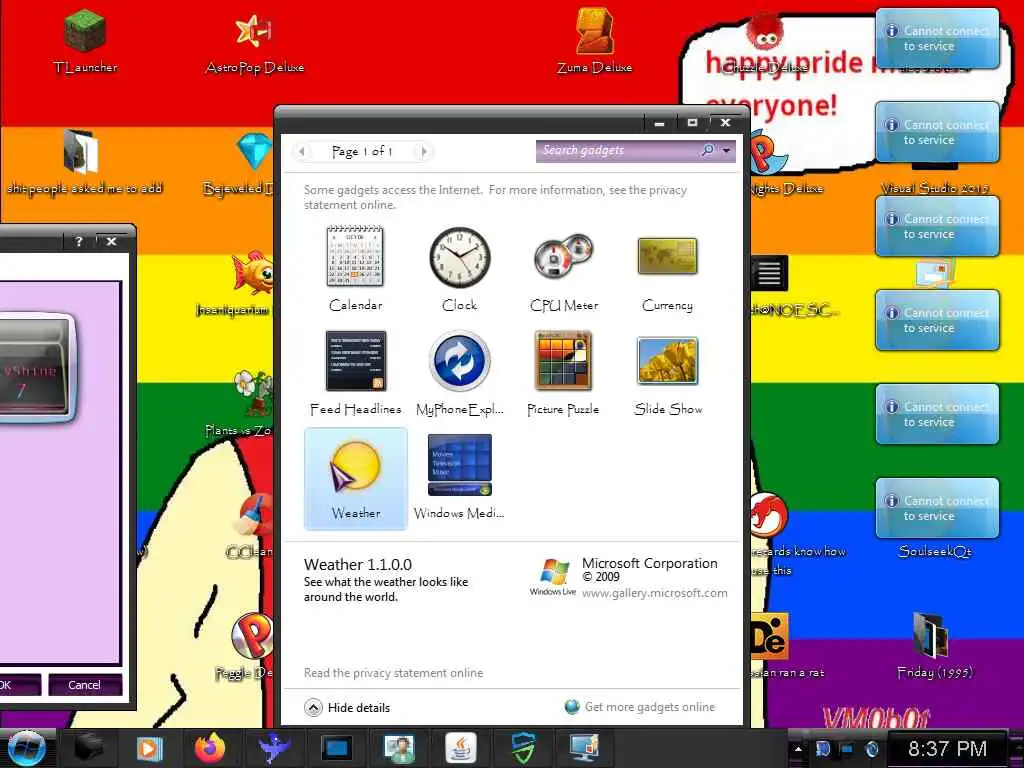
Task: Click the search magnifier icon in gadgets
Action: pos(707,150)
